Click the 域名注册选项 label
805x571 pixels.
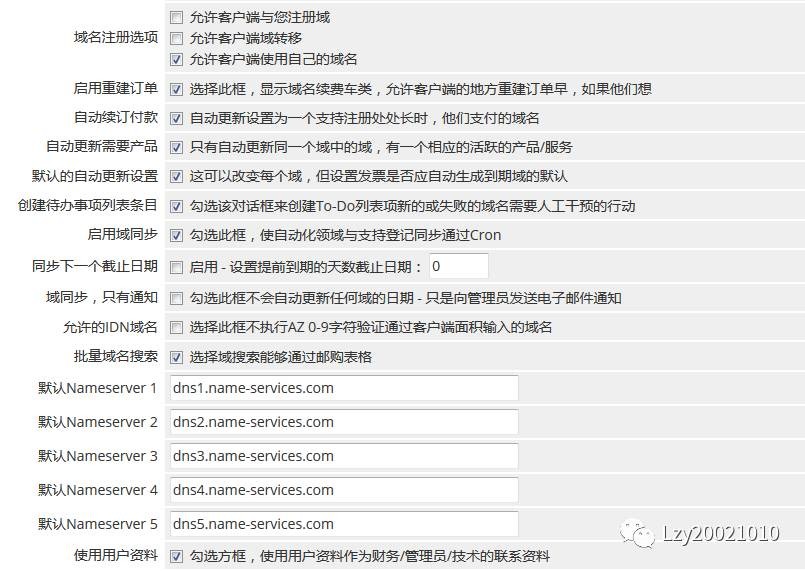coord(116,37)
